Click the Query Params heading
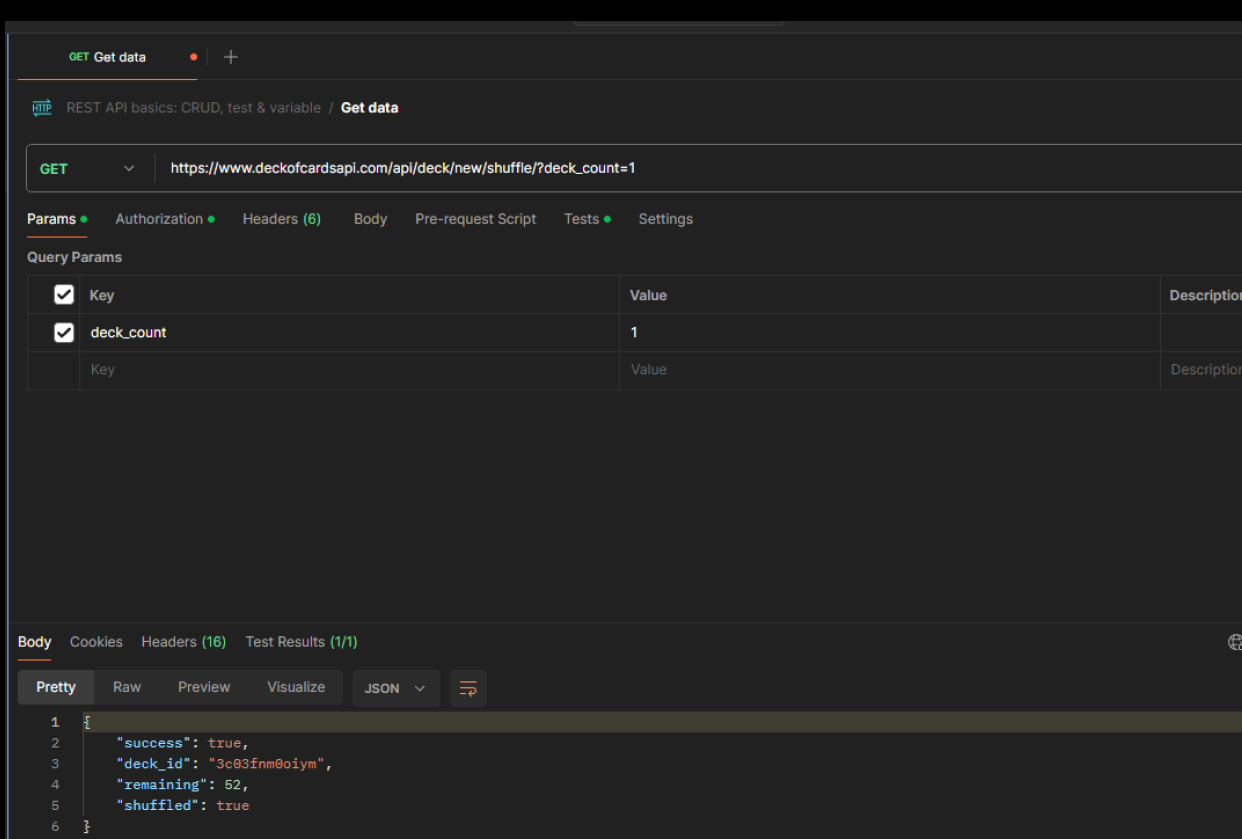 pos(74,257)
